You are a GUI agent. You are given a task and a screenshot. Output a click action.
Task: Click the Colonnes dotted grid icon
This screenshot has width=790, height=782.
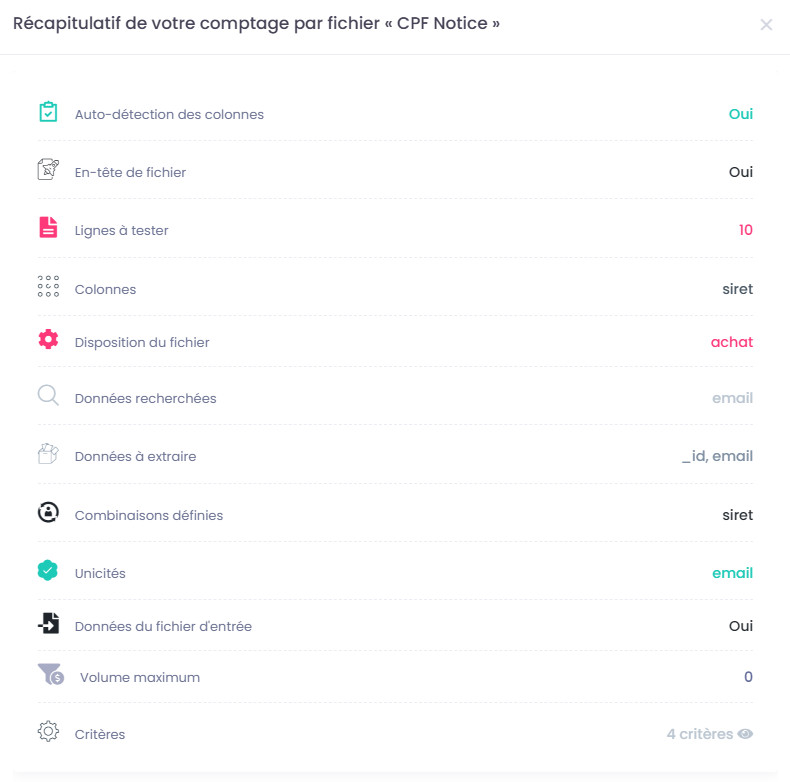[x=48, y=288]
